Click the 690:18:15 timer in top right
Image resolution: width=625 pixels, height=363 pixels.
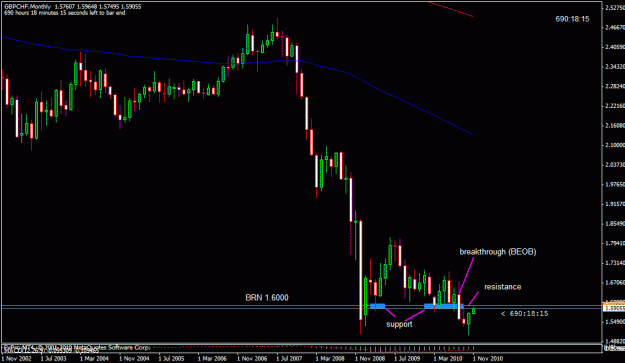click(572, 19)
